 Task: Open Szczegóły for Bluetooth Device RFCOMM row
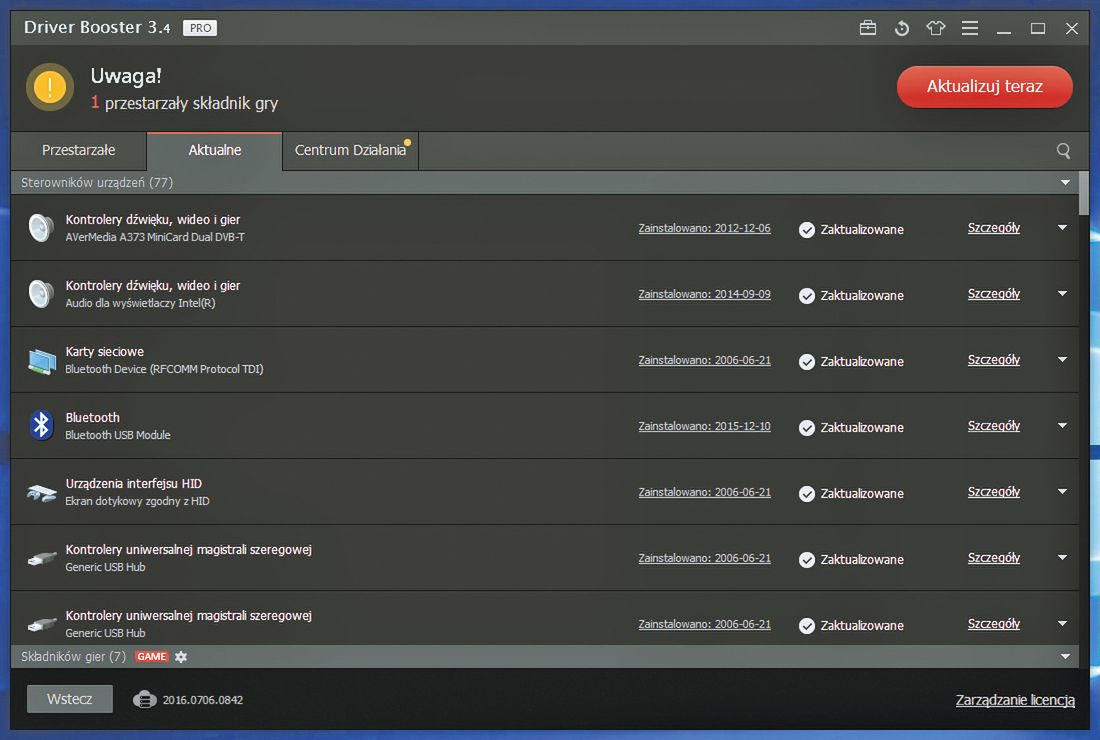tap(993, 360)
